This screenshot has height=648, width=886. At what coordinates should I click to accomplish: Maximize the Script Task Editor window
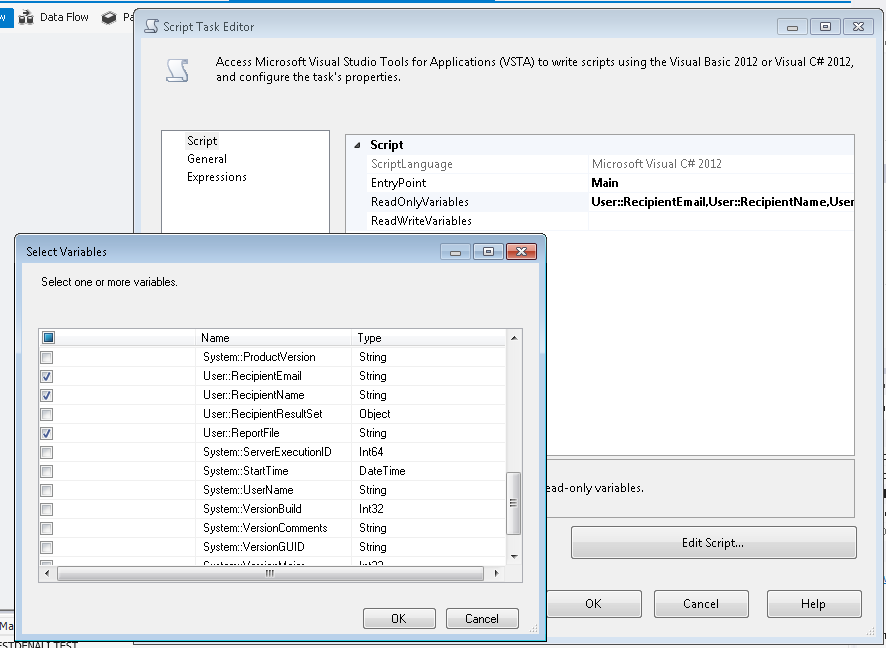826,27
